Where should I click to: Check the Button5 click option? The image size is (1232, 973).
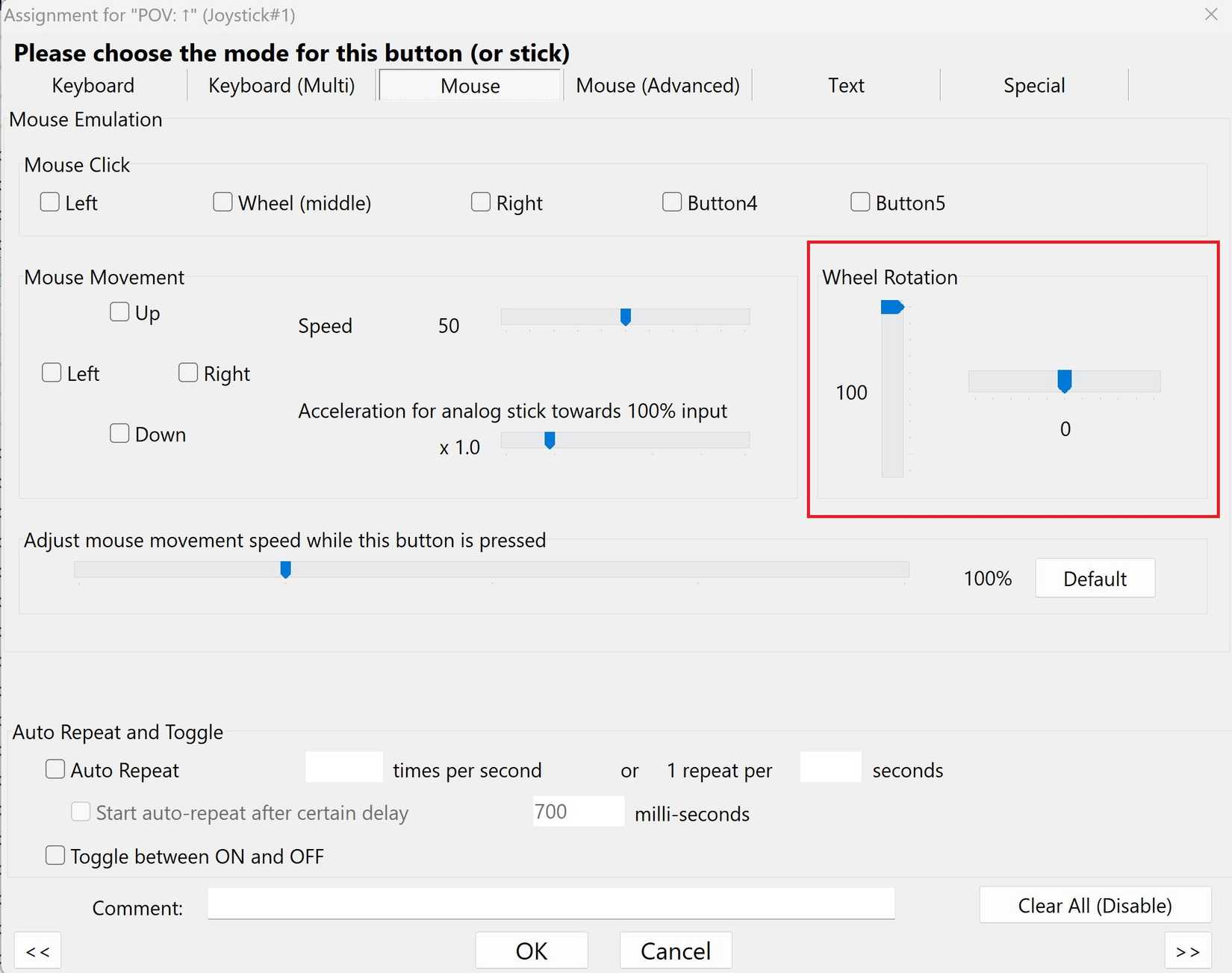[860, 202]
